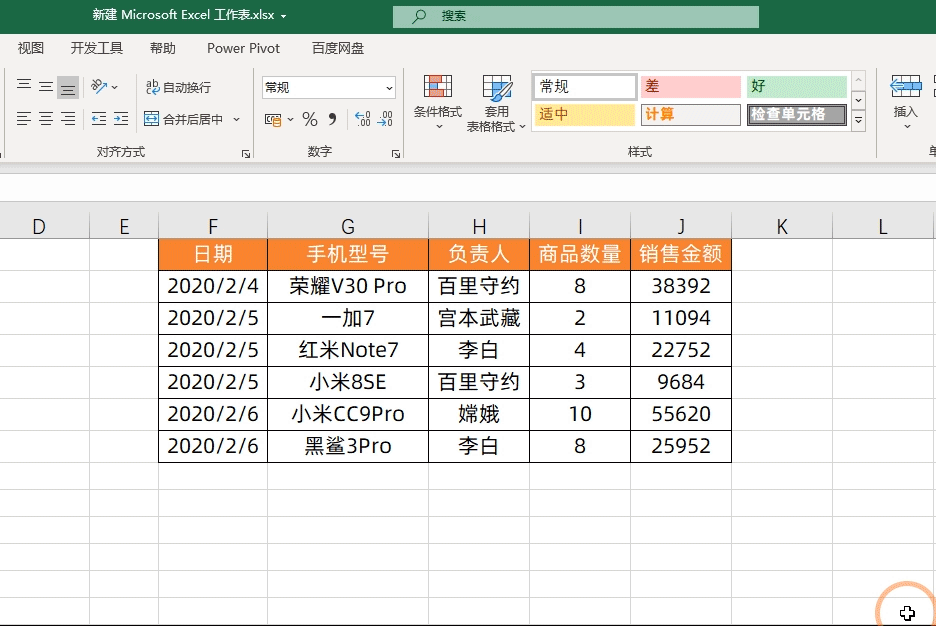Toggle bottom vertical alignment button
Viewport: 936px width, 626px height.
point(67,87)
